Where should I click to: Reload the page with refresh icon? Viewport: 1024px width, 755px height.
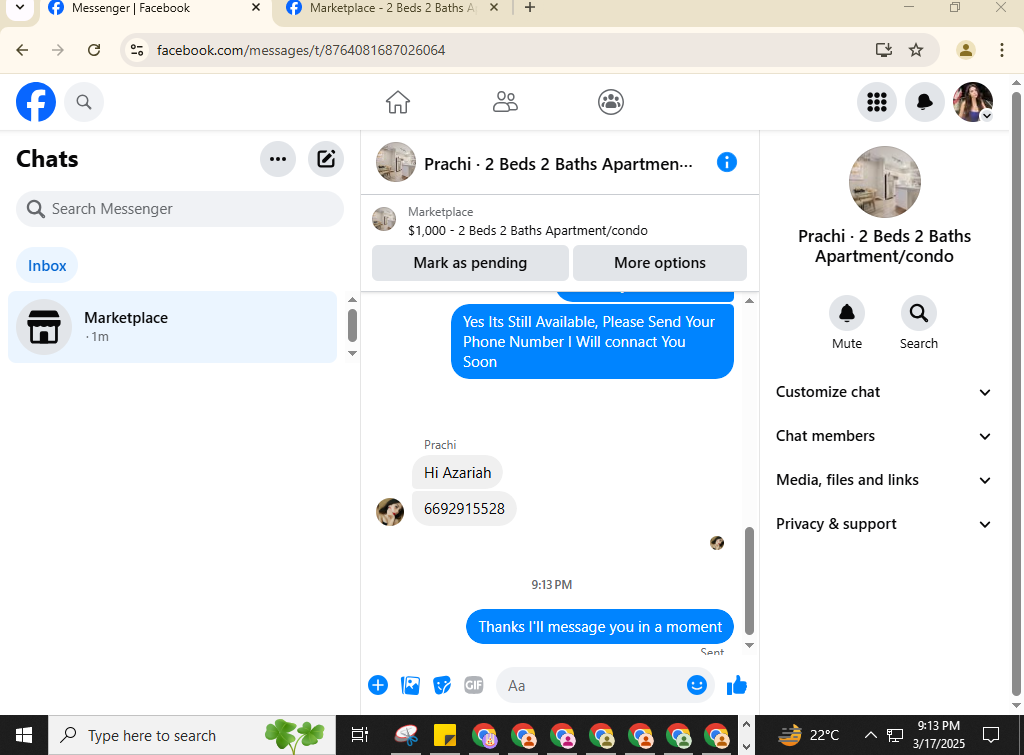point(94,50)
